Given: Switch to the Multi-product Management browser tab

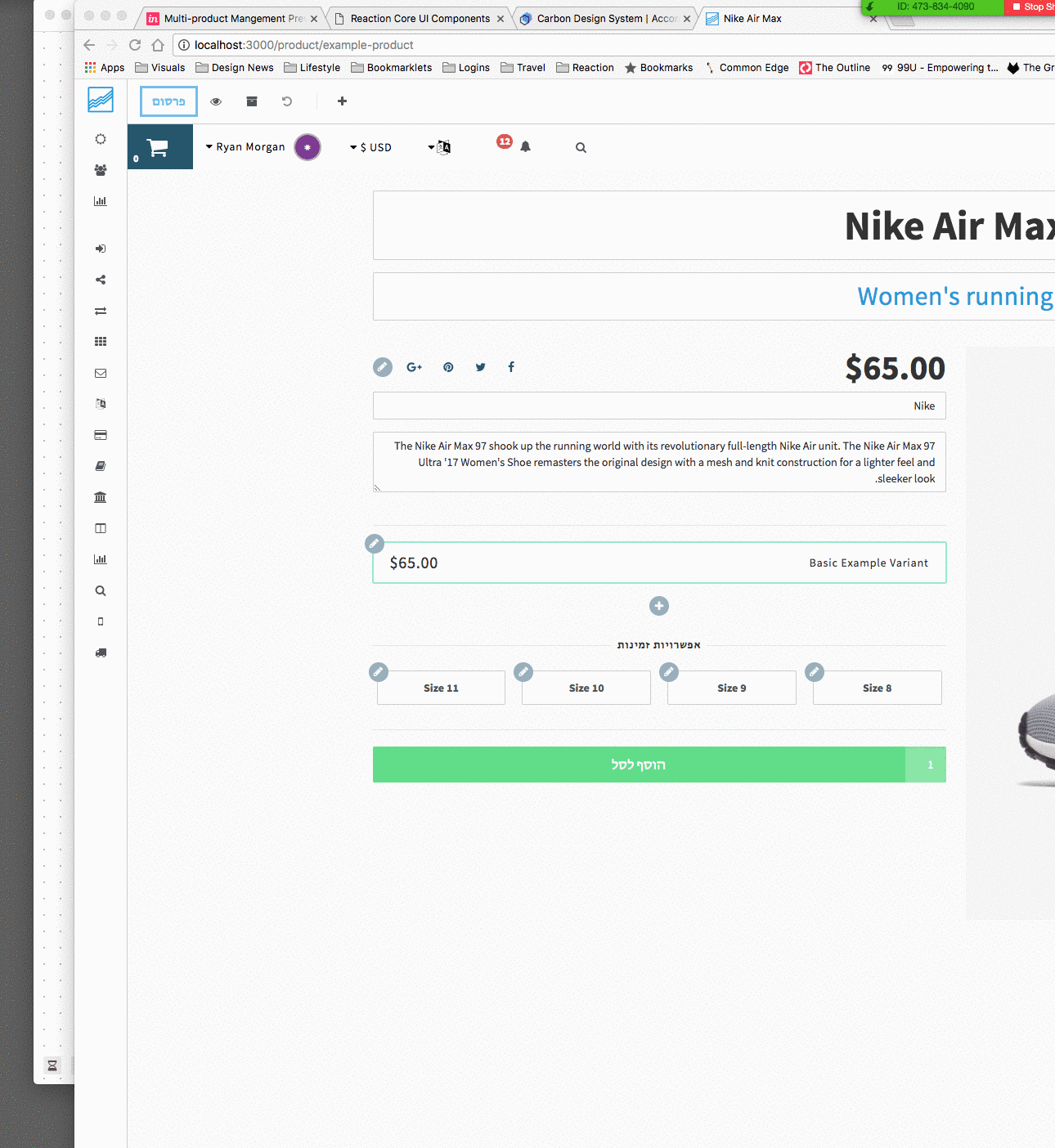Looking at the screenshot, I should pyautogui.click(x=233, y=18).
